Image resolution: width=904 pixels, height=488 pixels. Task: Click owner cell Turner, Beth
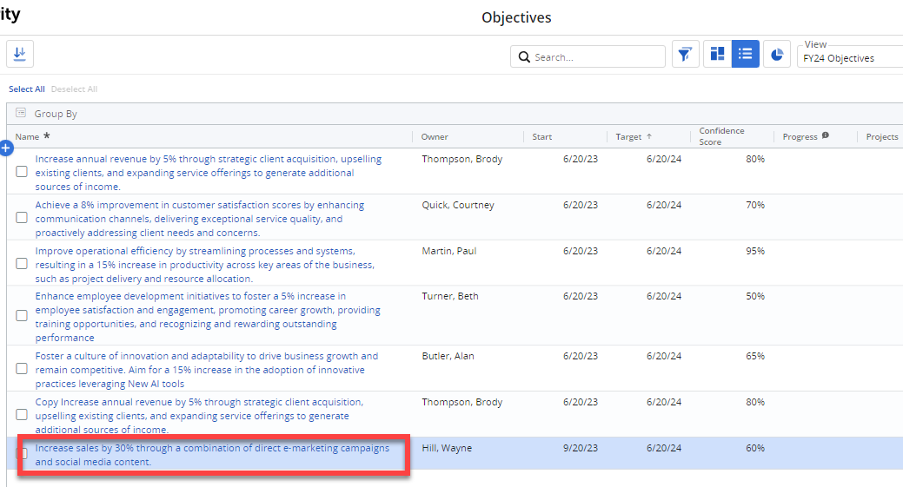click(x=450, y=296)
